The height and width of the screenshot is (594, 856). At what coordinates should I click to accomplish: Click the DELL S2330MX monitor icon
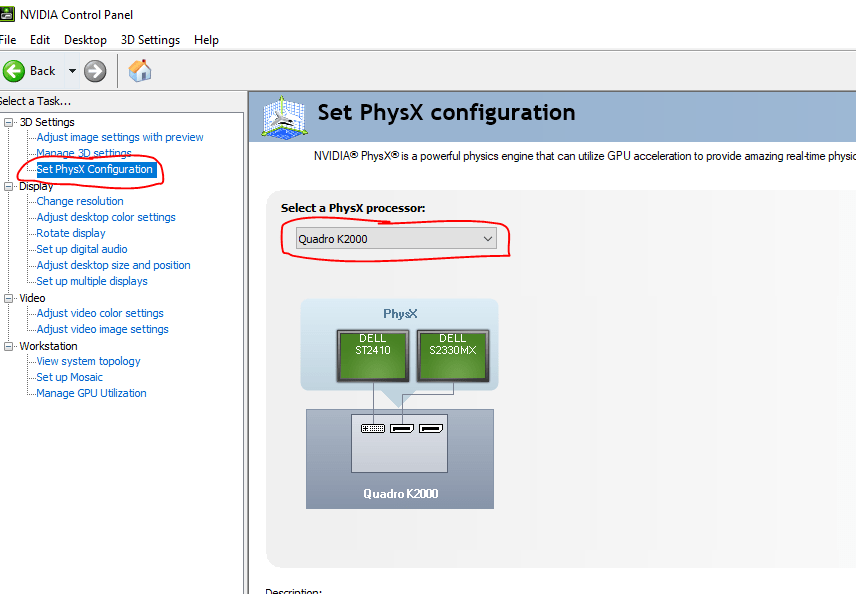point(453,355)
